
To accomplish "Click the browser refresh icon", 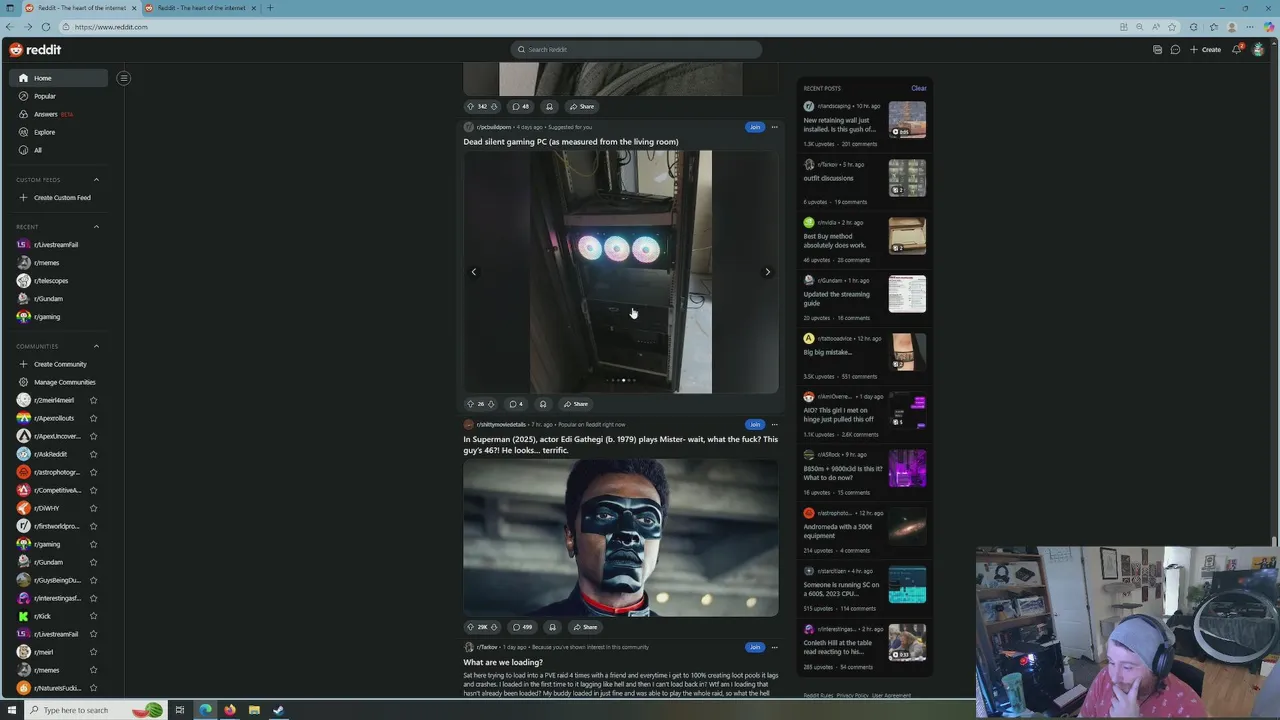I will click(x=46, y=27).
